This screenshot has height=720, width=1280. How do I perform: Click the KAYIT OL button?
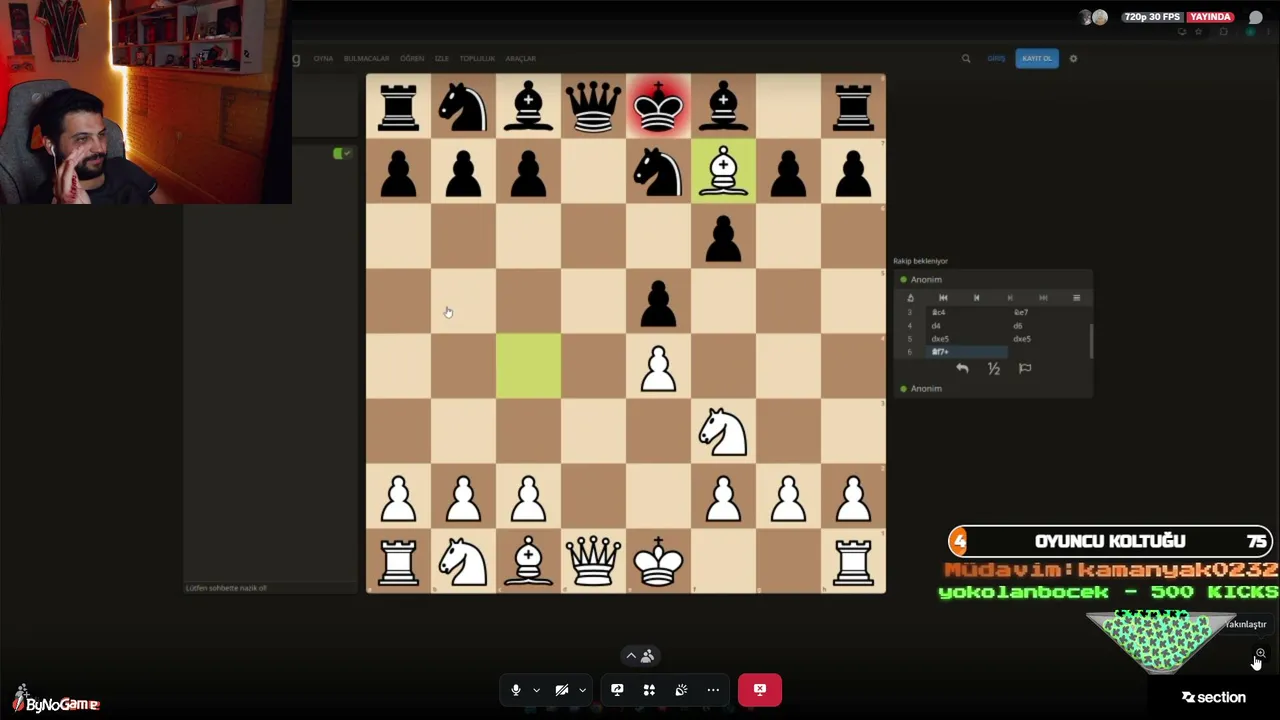coord(1036,58)
